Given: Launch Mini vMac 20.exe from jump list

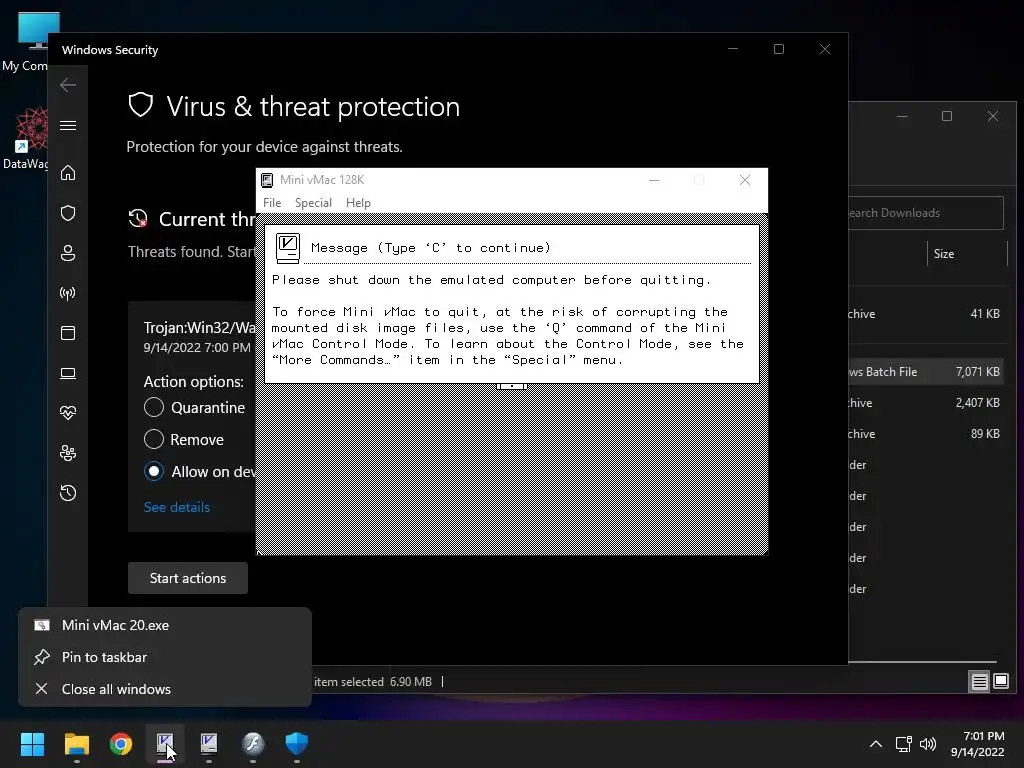Looking at the screenshot, I should (x=165, y=625).
